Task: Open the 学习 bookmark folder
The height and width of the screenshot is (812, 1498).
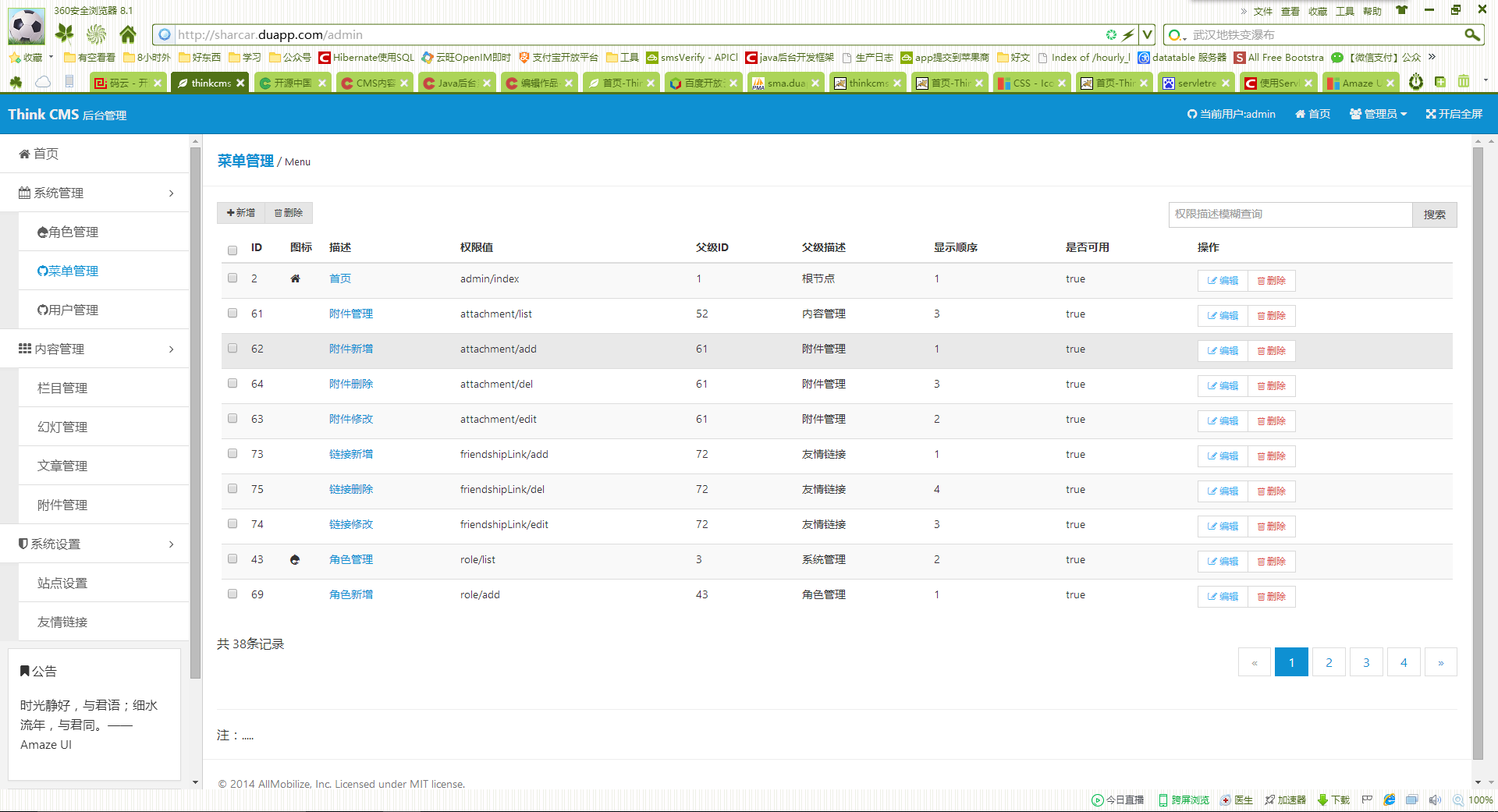Action: tap(245, 58)
